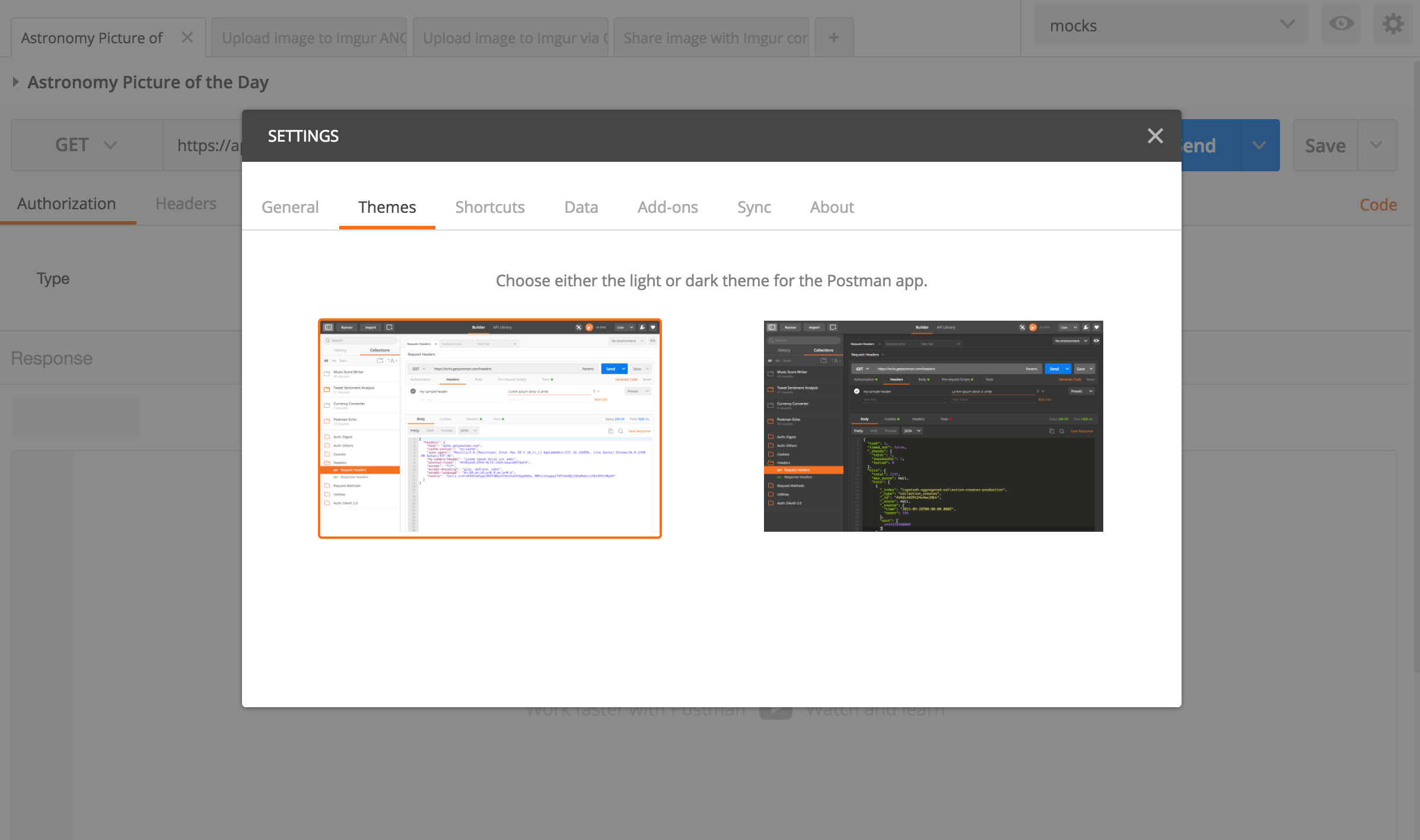Switch to the Shortcuts tab

490,207
